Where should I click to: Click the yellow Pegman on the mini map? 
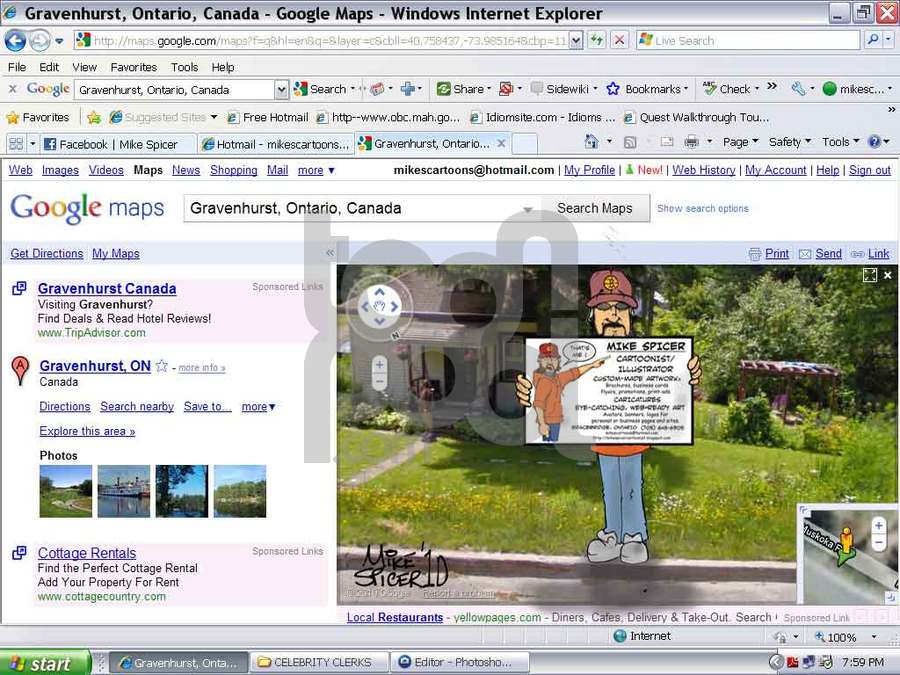846,541
